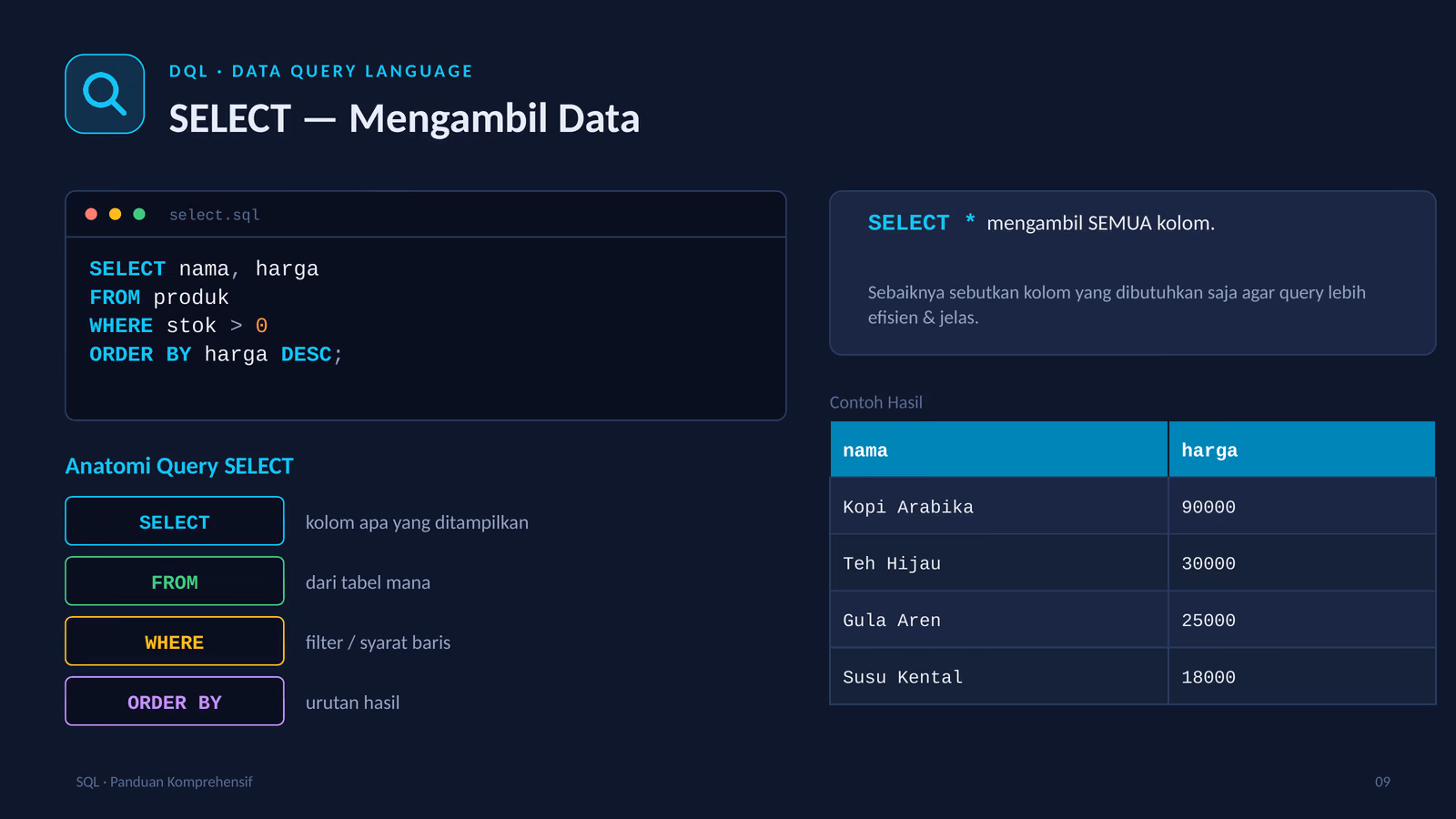Click 'mengambil SEMUA kolom.' text
This screenshot has height=819, width=1456.
[x=1101, y=223]
